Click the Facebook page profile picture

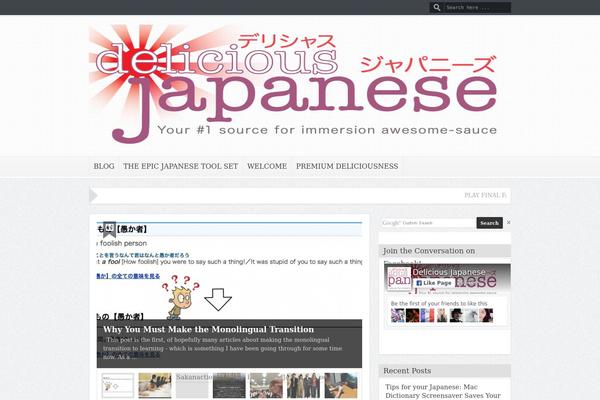point(399,278)
